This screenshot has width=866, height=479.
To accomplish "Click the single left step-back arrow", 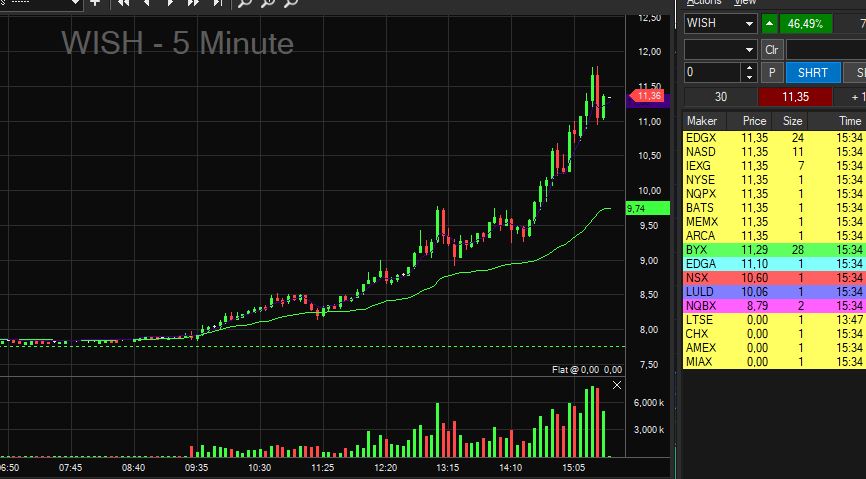I will [x=147, y=3].
